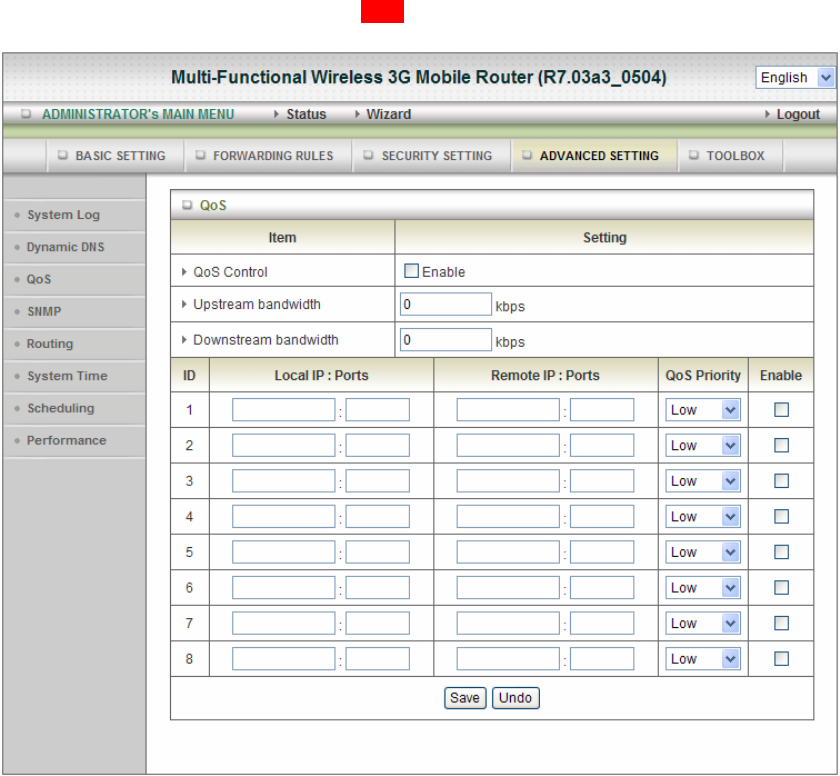Click the Save button
This screenshot has width=840, height=776.
[465, 698]
